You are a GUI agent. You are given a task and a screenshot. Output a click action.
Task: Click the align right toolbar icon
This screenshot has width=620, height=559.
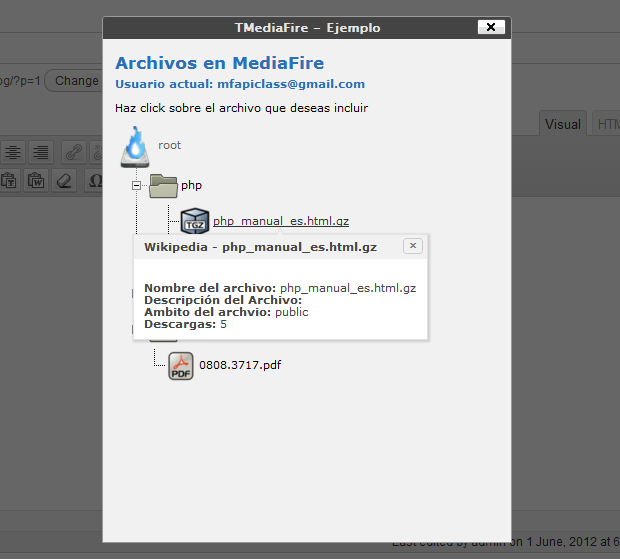coord(41,152)
